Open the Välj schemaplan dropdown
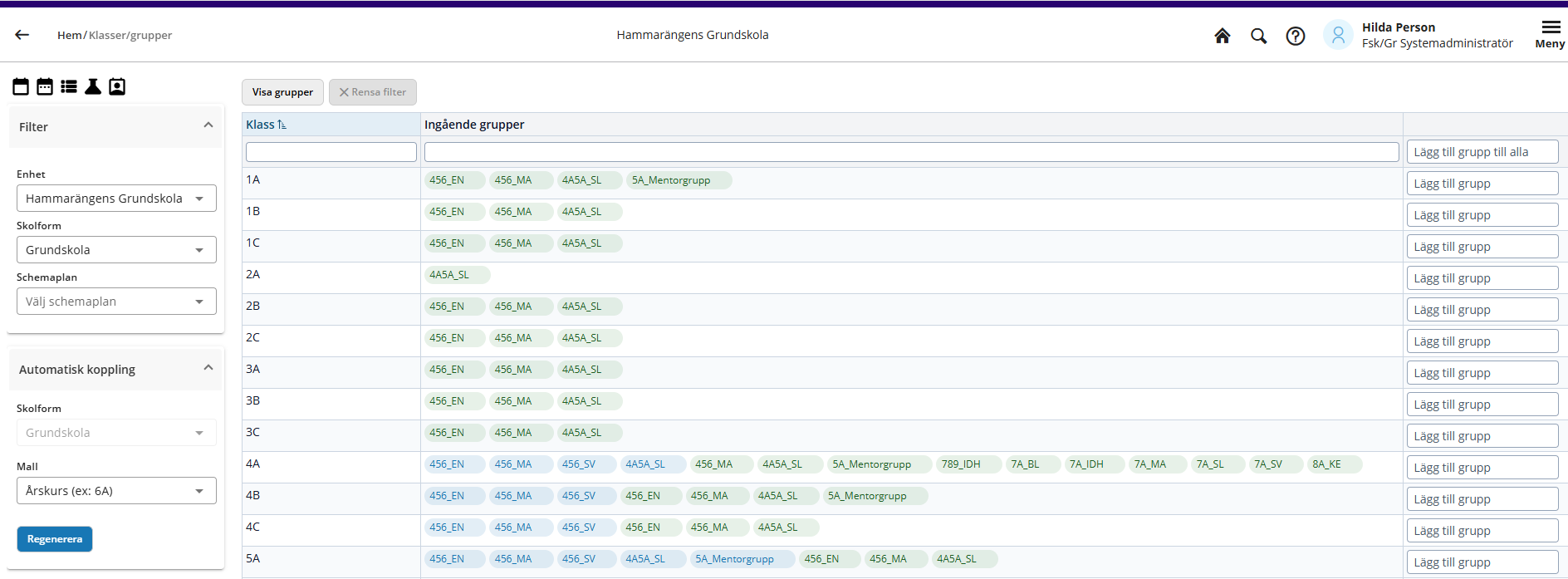The image size is (1568, 579). (116, 302)
